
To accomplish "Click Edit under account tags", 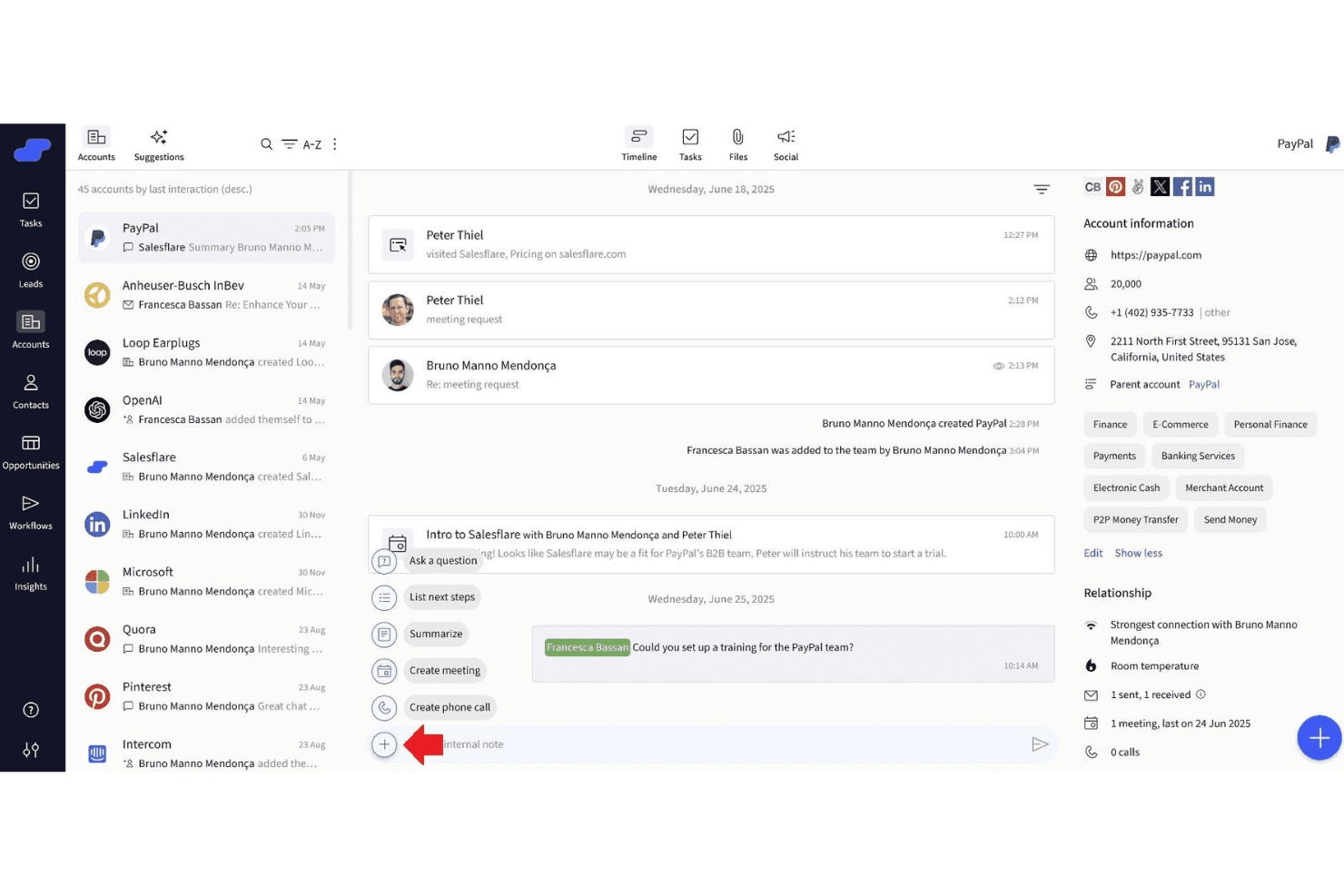I will [x=1093, y=553].
